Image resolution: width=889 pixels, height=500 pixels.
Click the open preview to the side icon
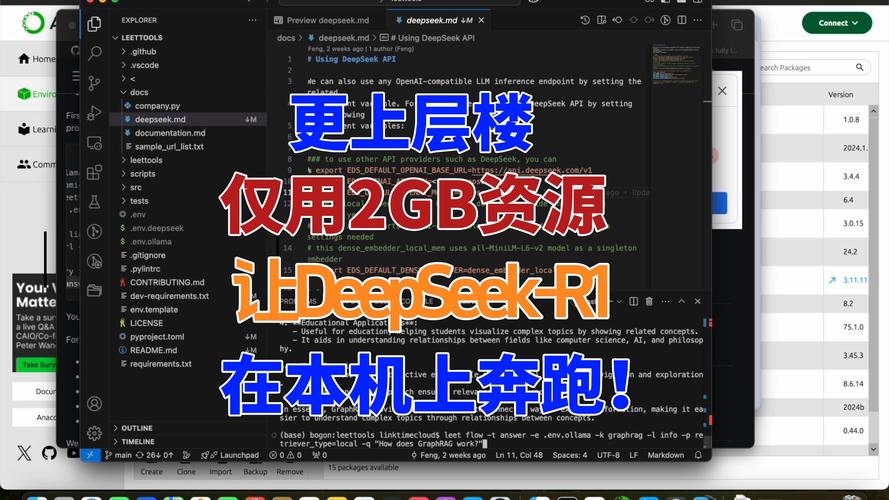tap(602, 20)
